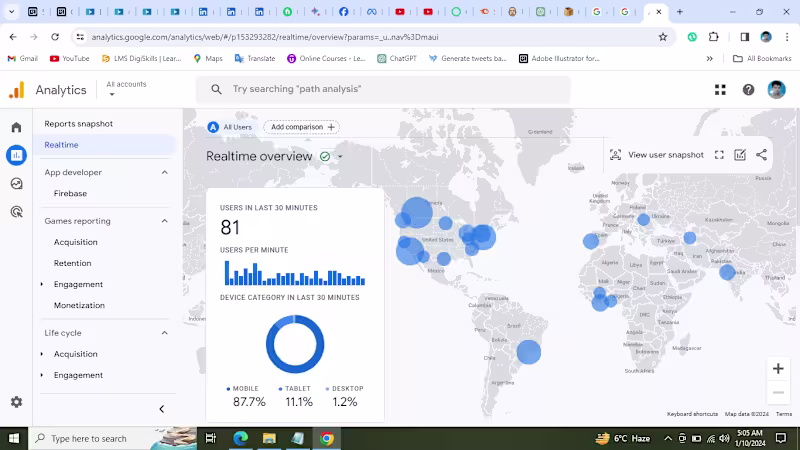
Task: Open the Home icon in left rail
Action: pos(16,127)
